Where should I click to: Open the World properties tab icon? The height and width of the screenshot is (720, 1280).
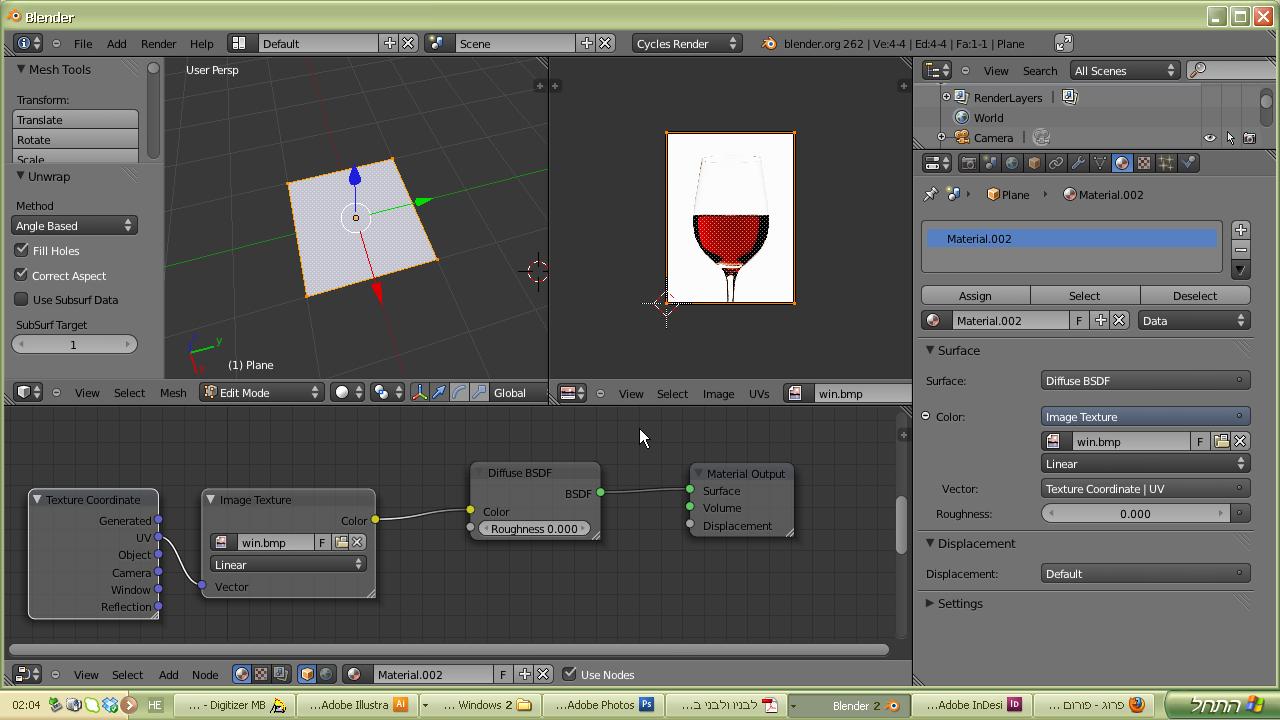pyautogui.click(x=1012, y=163)
